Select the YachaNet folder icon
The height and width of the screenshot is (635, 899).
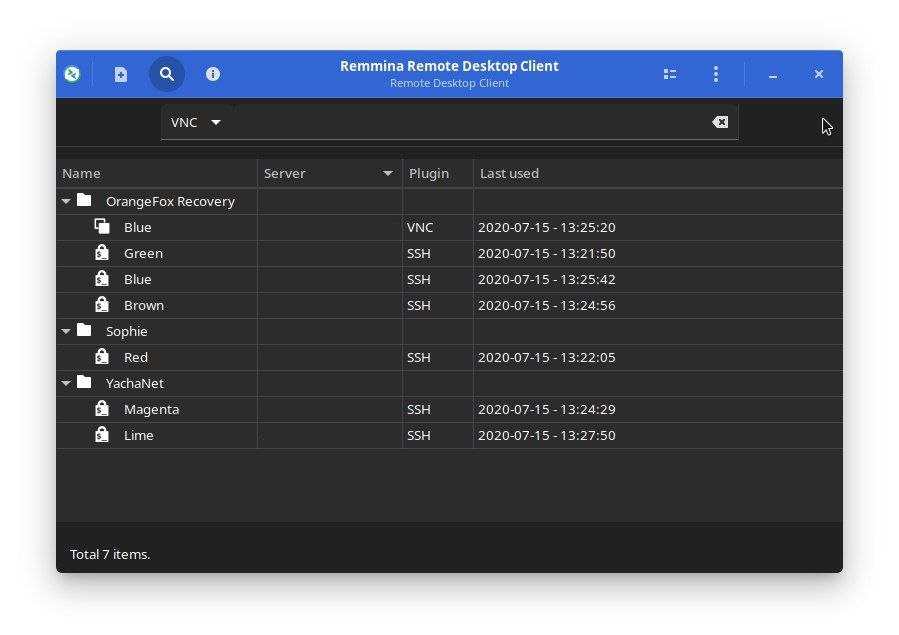pyautogui.click(x=84, y=382)
